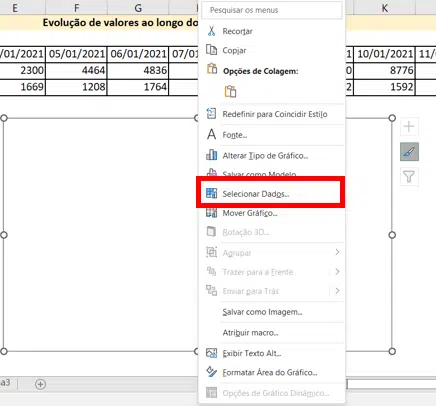Click the Mover Gráfico icon
The height and width of the screenshot is (406, 436).
click(x=212, y=213)
